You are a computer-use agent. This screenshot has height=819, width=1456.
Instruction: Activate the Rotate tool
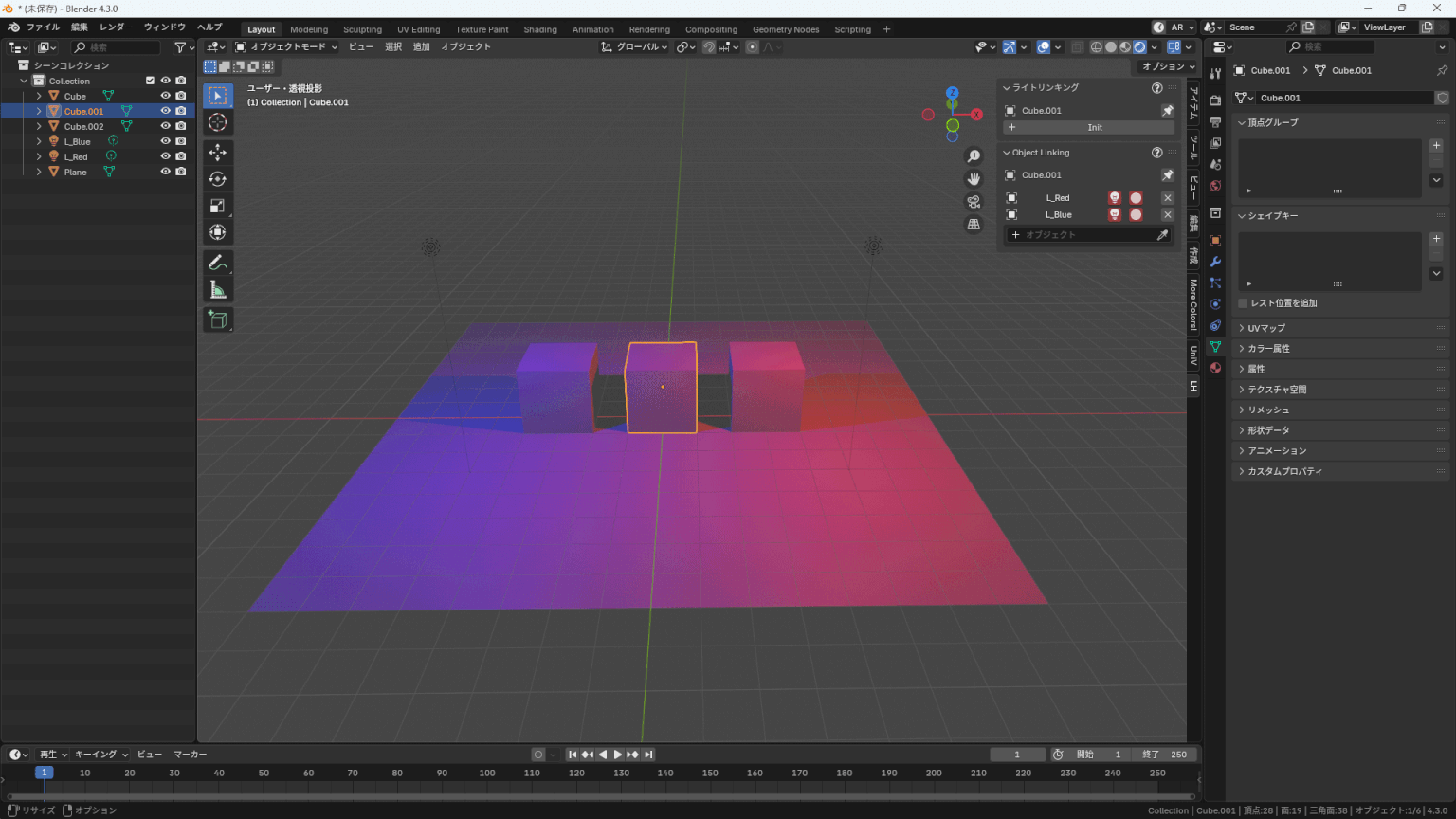click(217, 178)
